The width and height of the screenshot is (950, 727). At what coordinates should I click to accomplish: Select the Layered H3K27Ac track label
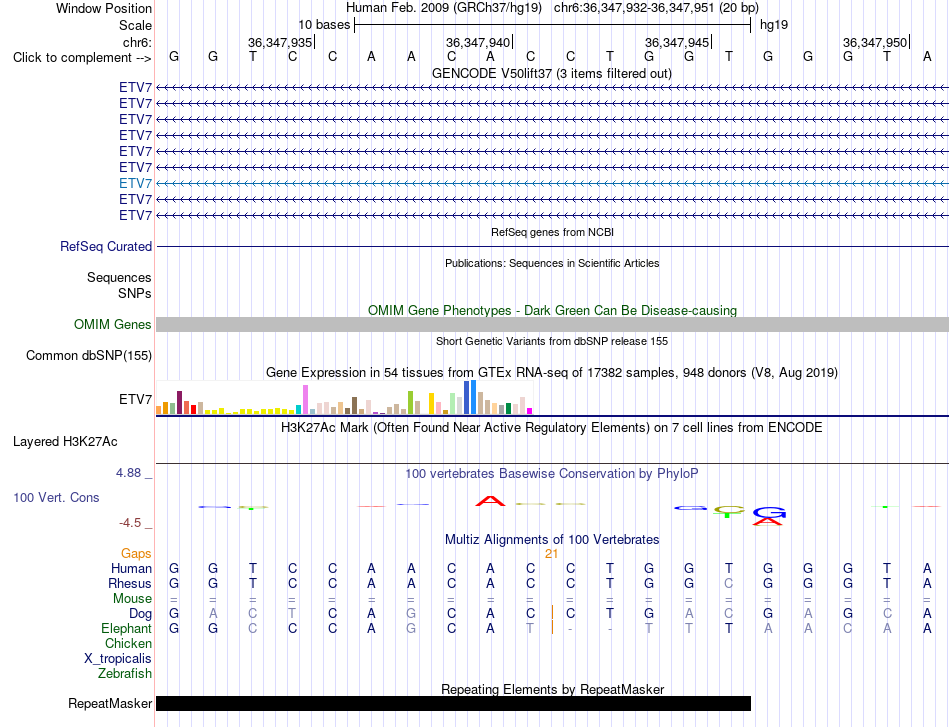[65, 442]
